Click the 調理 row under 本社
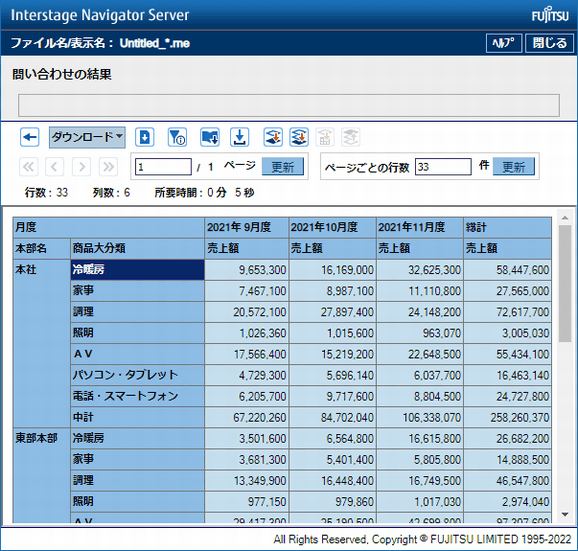 click(x=137, y=312)
